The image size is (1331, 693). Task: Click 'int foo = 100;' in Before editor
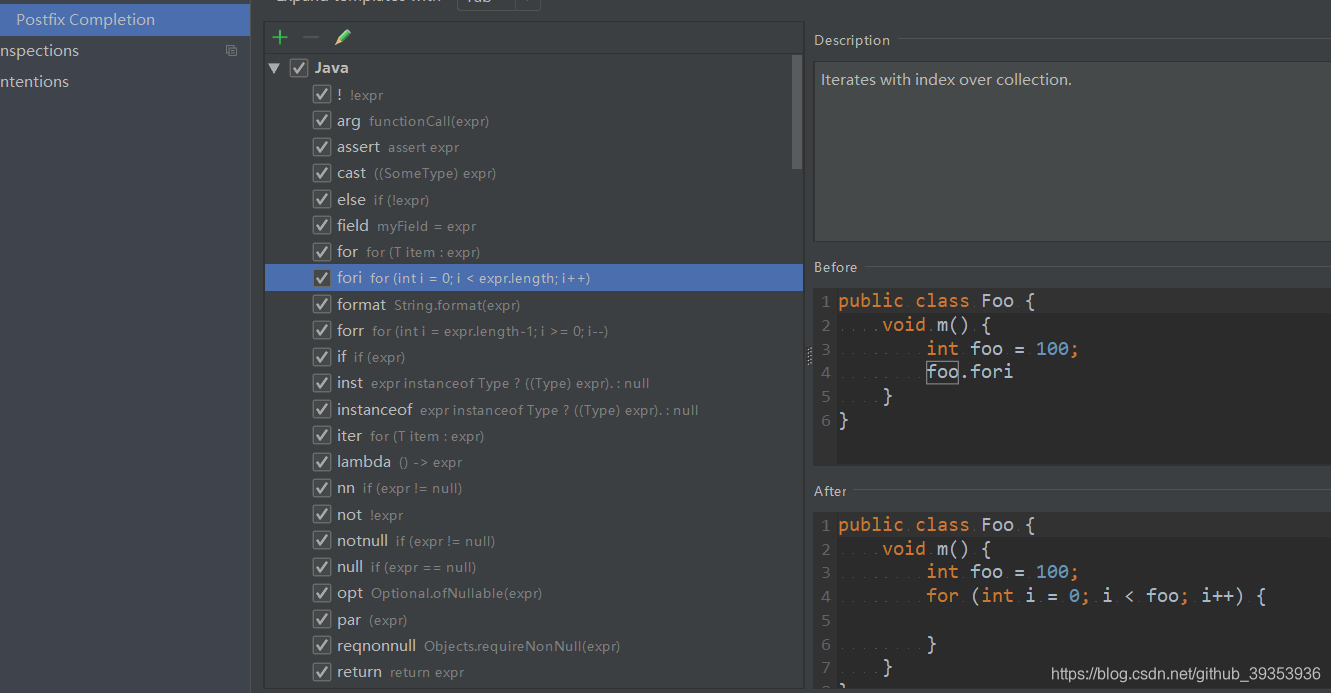pos(1003,348)
